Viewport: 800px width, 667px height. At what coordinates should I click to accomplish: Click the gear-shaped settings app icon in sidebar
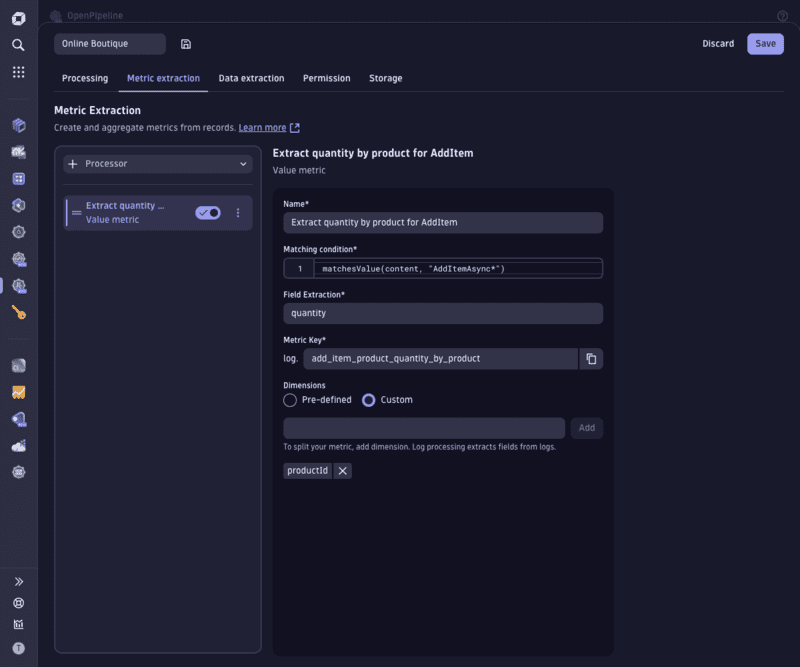pyautogui.click(x=17, y=231)
